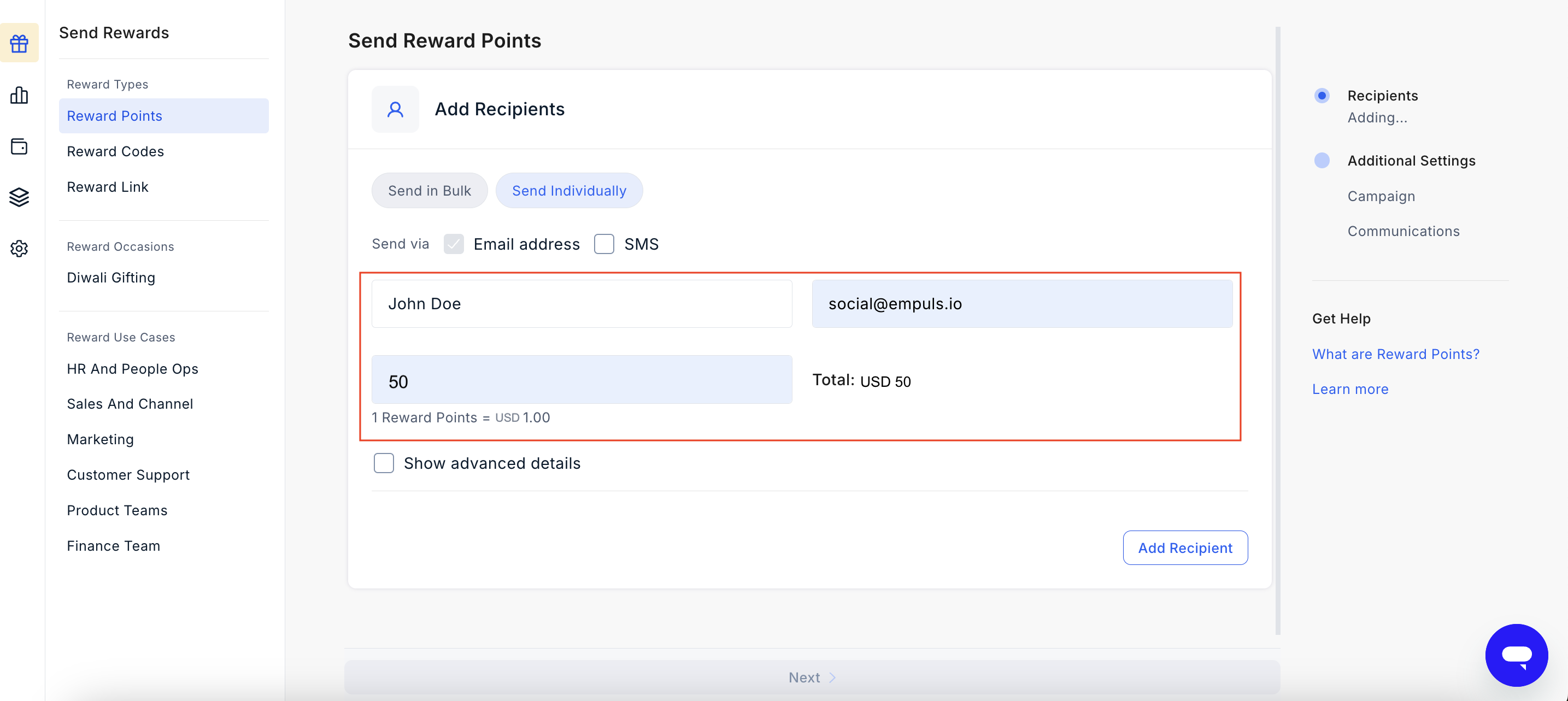Click the Next button
The image size is (1568, 701).
tap(812, 678)
